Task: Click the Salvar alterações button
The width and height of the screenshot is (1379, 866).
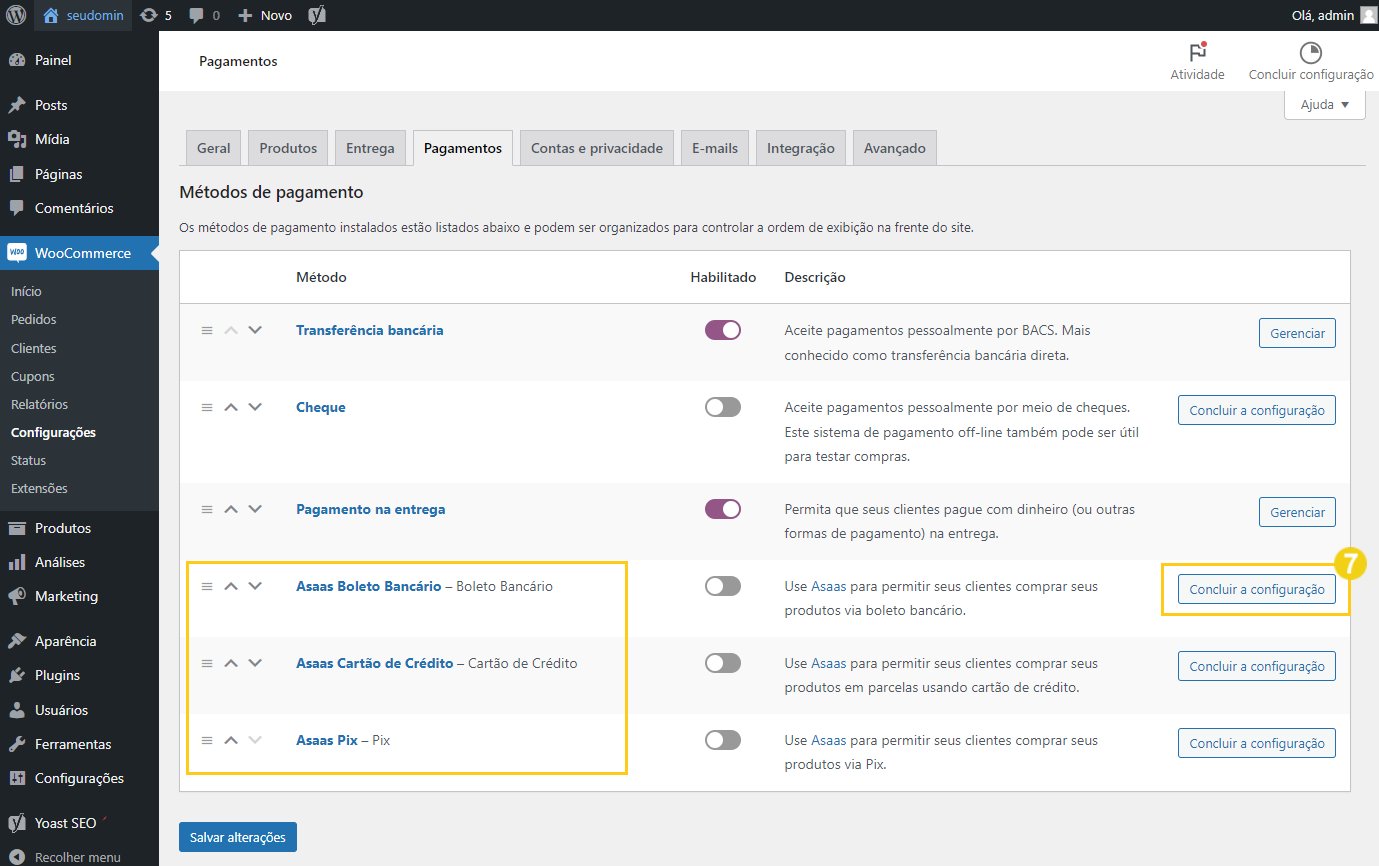Action: pos(238,837)
